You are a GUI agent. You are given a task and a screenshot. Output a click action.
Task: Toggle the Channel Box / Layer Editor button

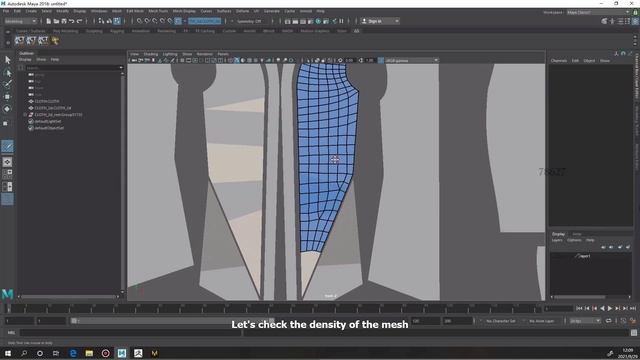[635, 21]
